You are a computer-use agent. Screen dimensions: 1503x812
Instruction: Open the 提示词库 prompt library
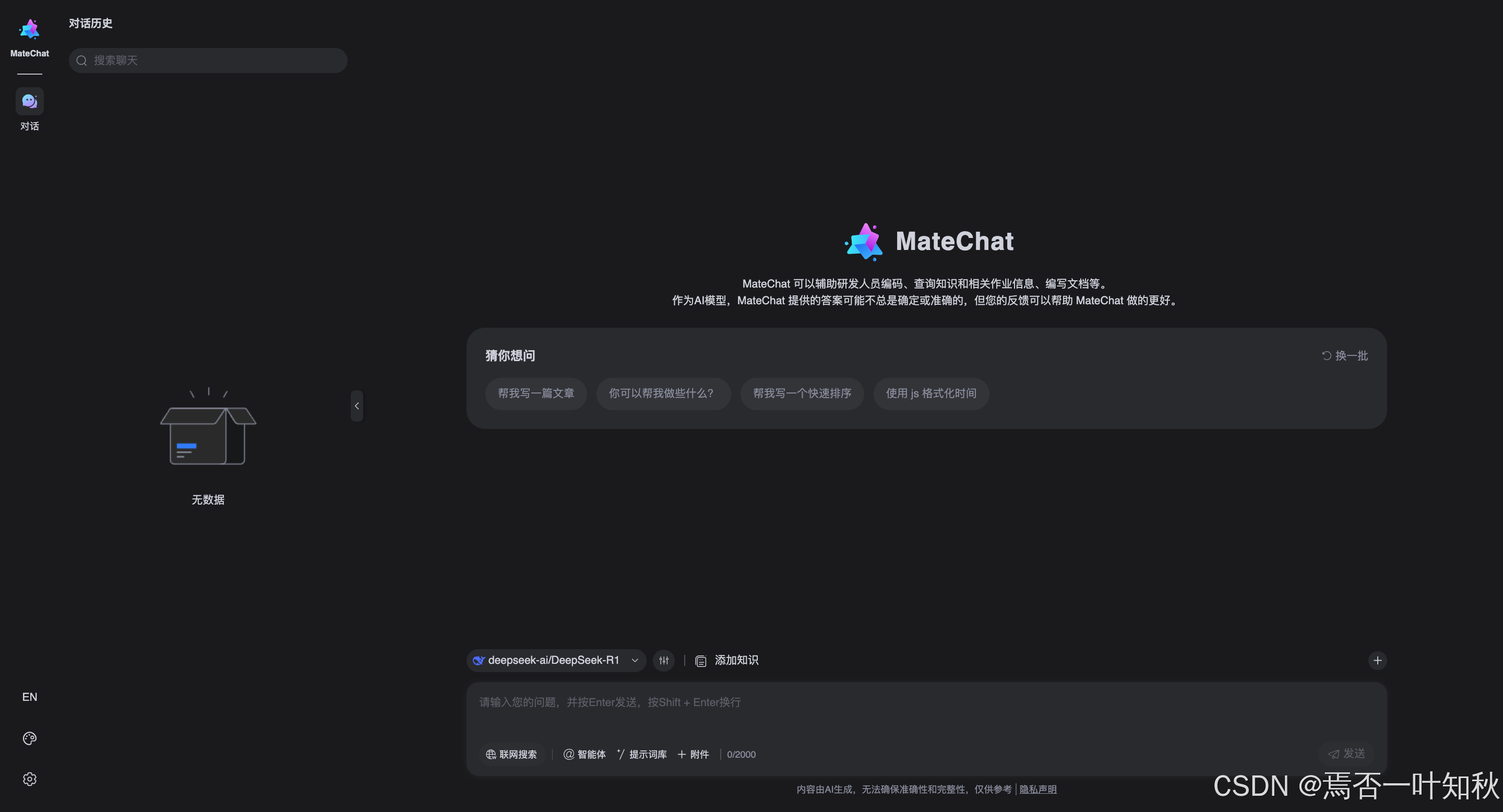(641, 754)
